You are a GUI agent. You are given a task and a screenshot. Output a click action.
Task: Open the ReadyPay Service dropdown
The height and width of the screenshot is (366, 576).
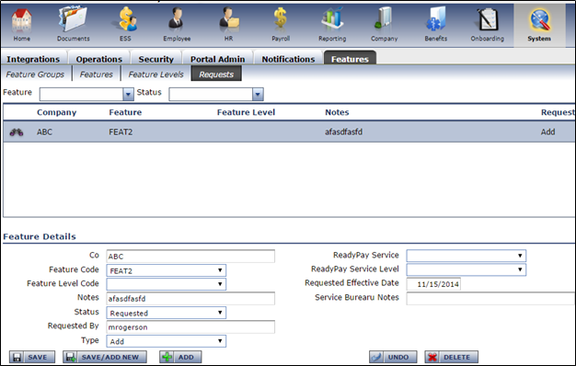tap(466, 255)
